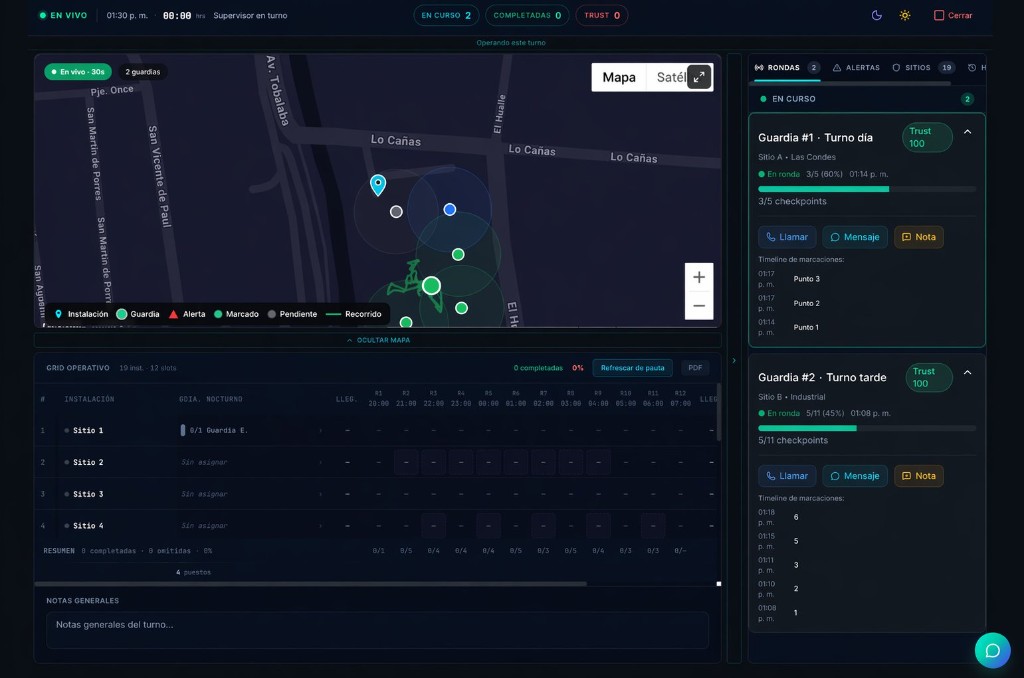1024x678 pixels.
Task: Click the zoom out control on the map
Action: pos(698,305)
